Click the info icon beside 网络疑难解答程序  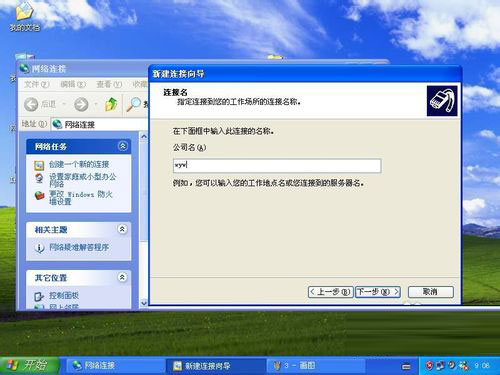39,248
